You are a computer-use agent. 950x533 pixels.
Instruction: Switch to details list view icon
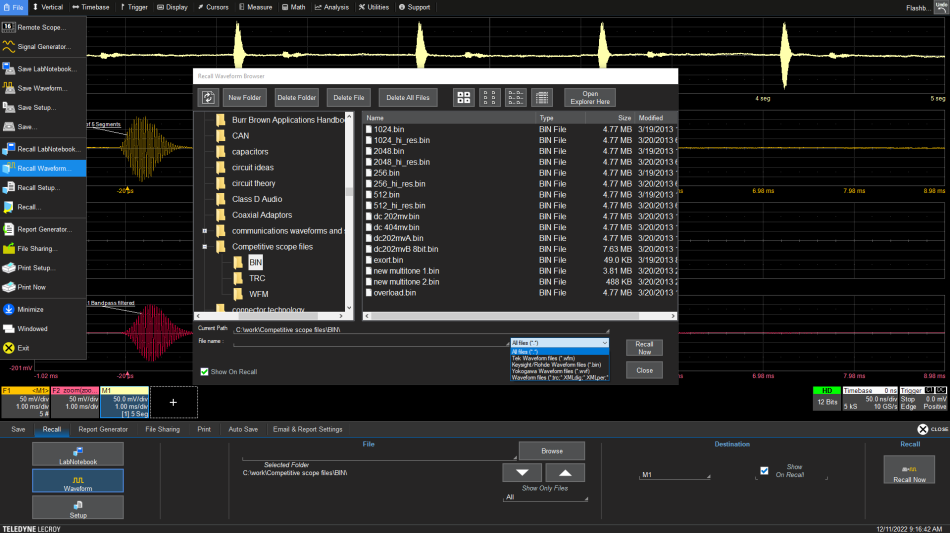click(x=541, y=97)
